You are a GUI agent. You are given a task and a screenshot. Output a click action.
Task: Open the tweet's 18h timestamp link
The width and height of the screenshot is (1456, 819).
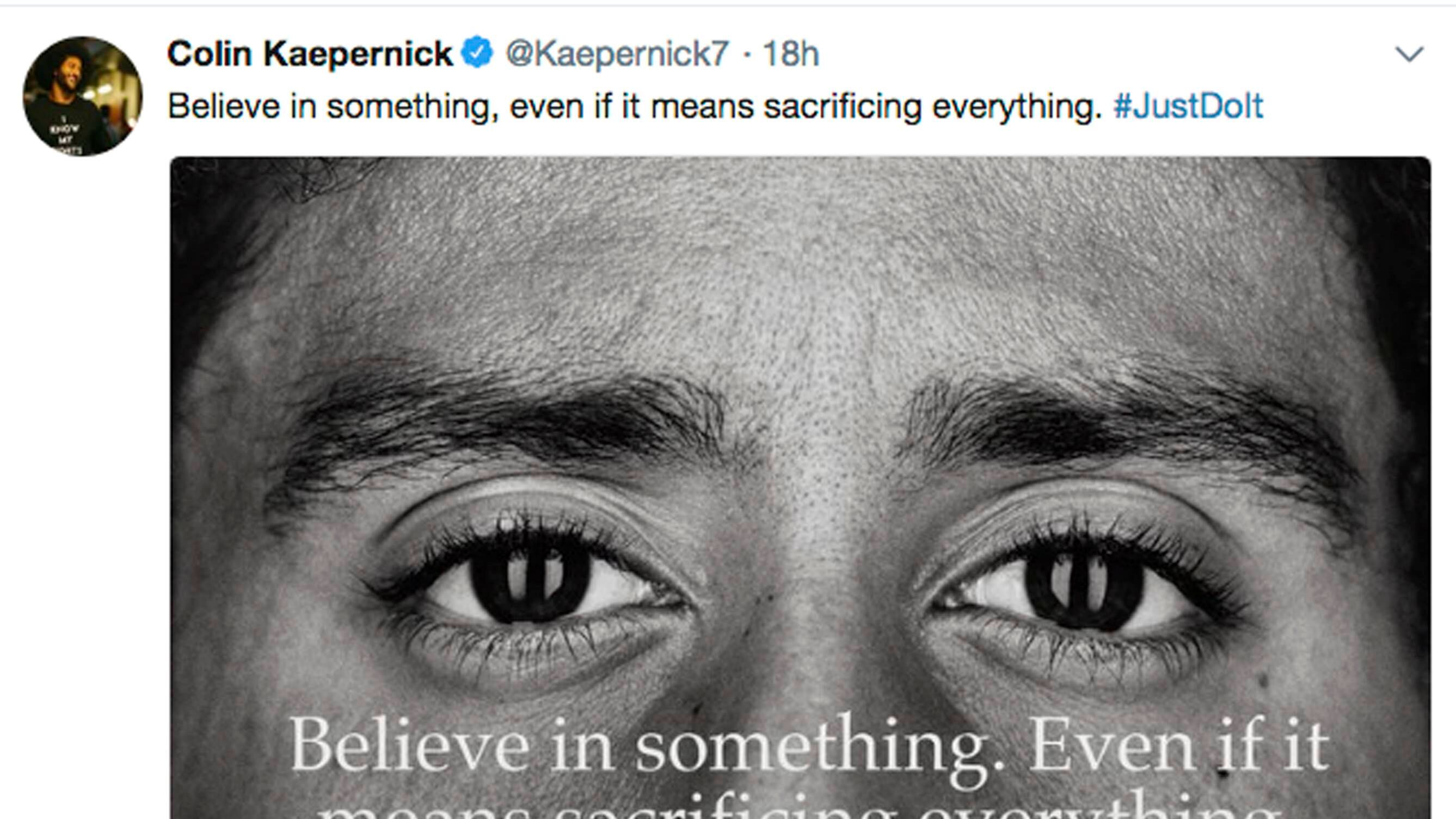[x=791, y=54]
